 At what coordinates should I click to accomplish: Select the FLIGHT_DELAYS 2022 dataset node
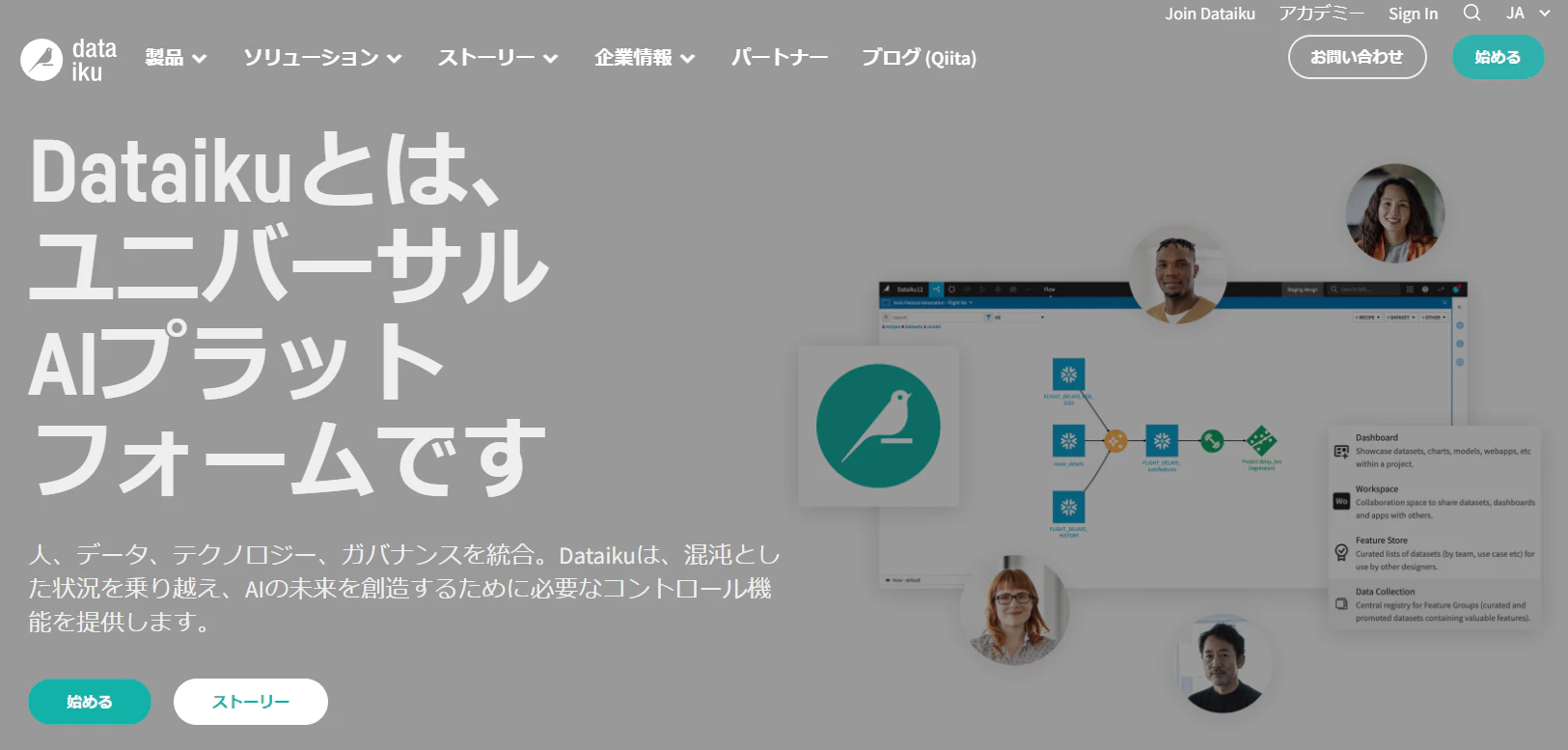tap(1068, 375)
